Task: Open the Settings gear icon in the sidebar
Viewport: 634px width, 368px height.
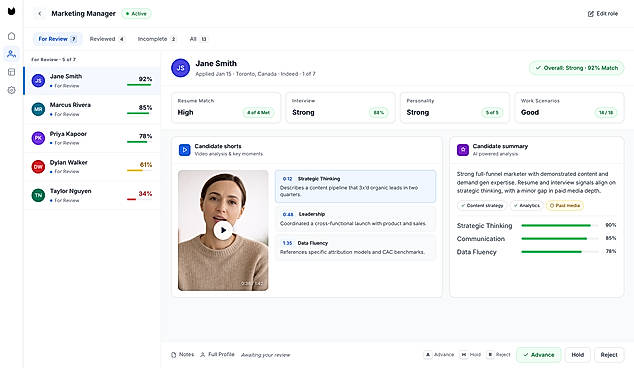Action: 11,90
